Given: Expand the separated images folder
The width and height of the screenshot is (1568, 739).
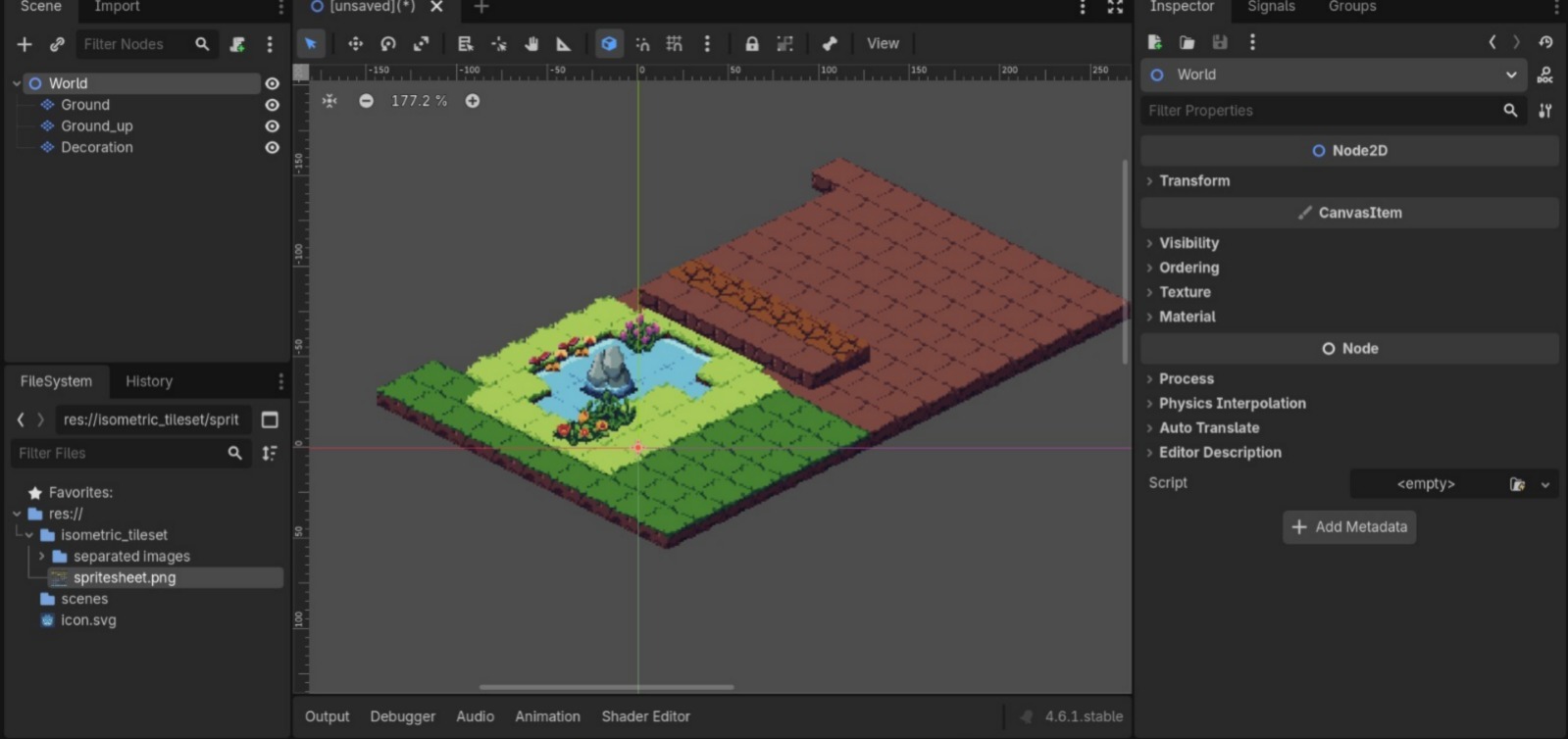Looking at the screenshot, I should point(41,556).
